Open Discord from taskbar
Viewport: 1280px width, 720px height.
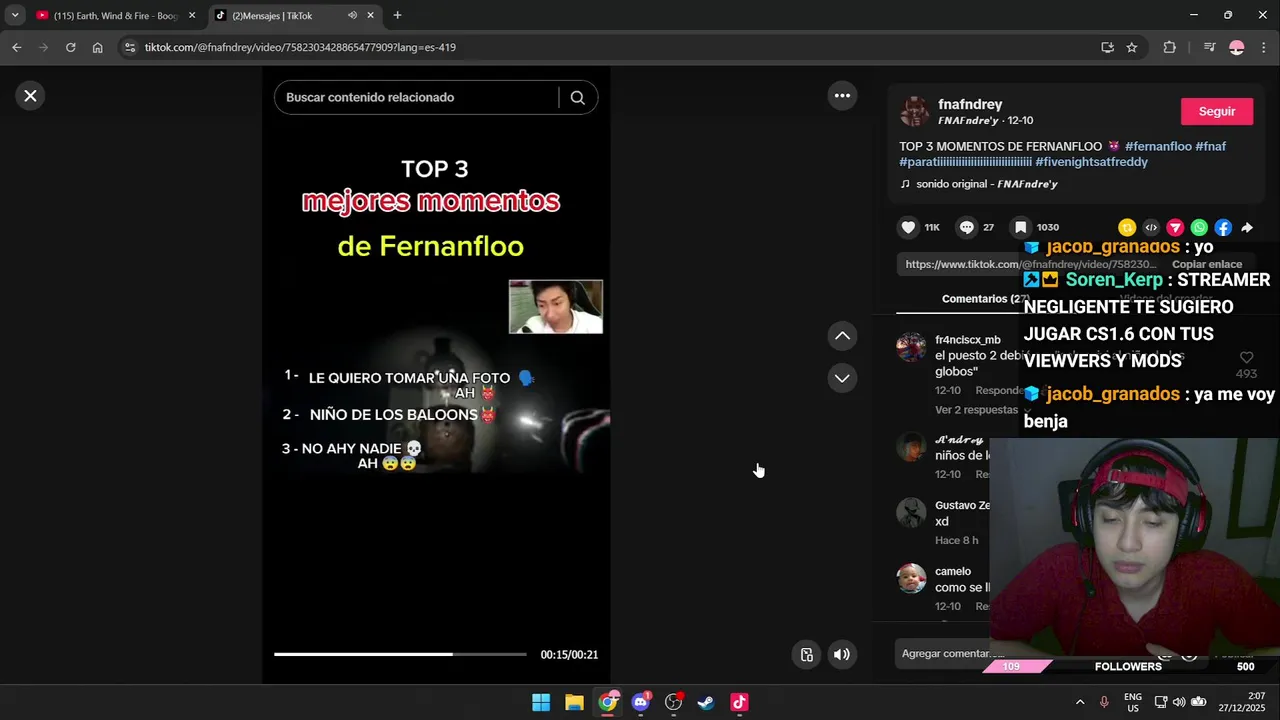click(641, 702)
